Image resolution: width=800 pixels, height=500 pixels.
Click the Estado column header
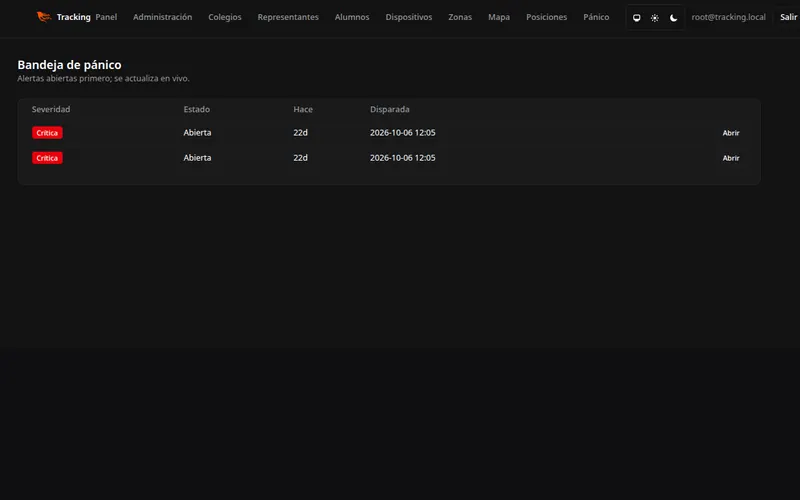point(196,109)
